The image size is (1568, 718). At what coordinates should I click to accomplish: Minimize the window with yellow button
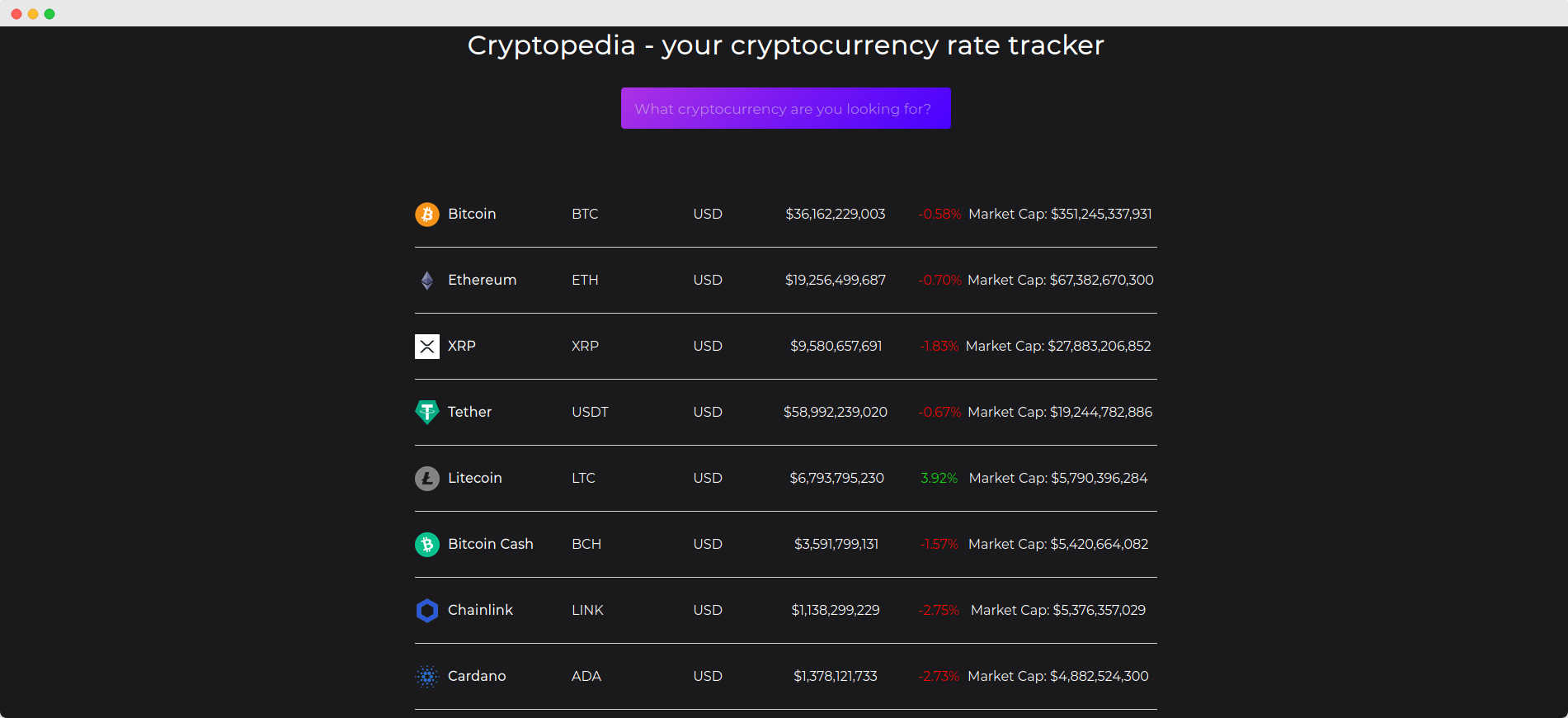(33, 14)
